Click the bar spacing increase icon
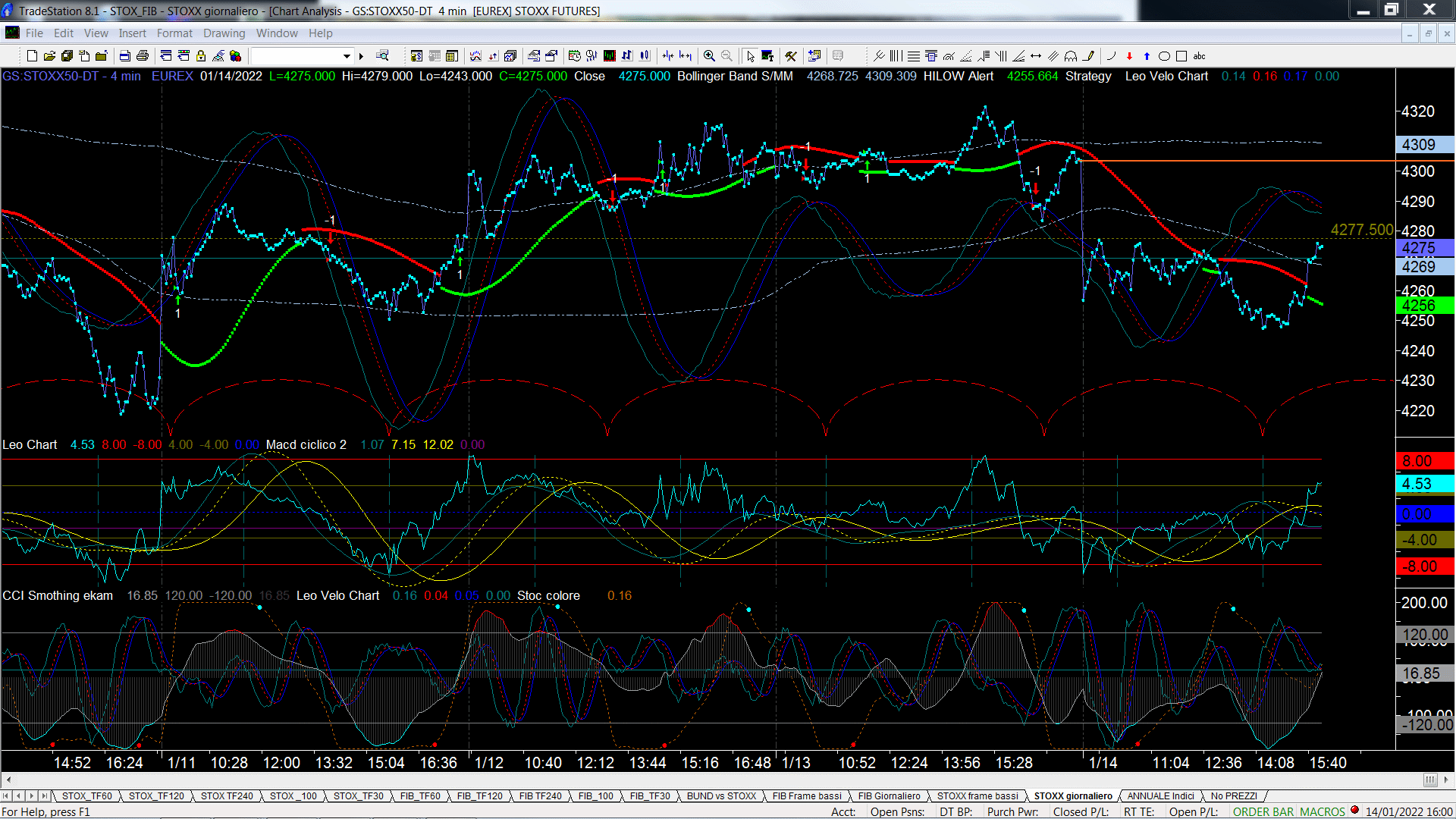The height and width of the screenshot is (819, 1456). pyautogui.click(x=686, y=56)
